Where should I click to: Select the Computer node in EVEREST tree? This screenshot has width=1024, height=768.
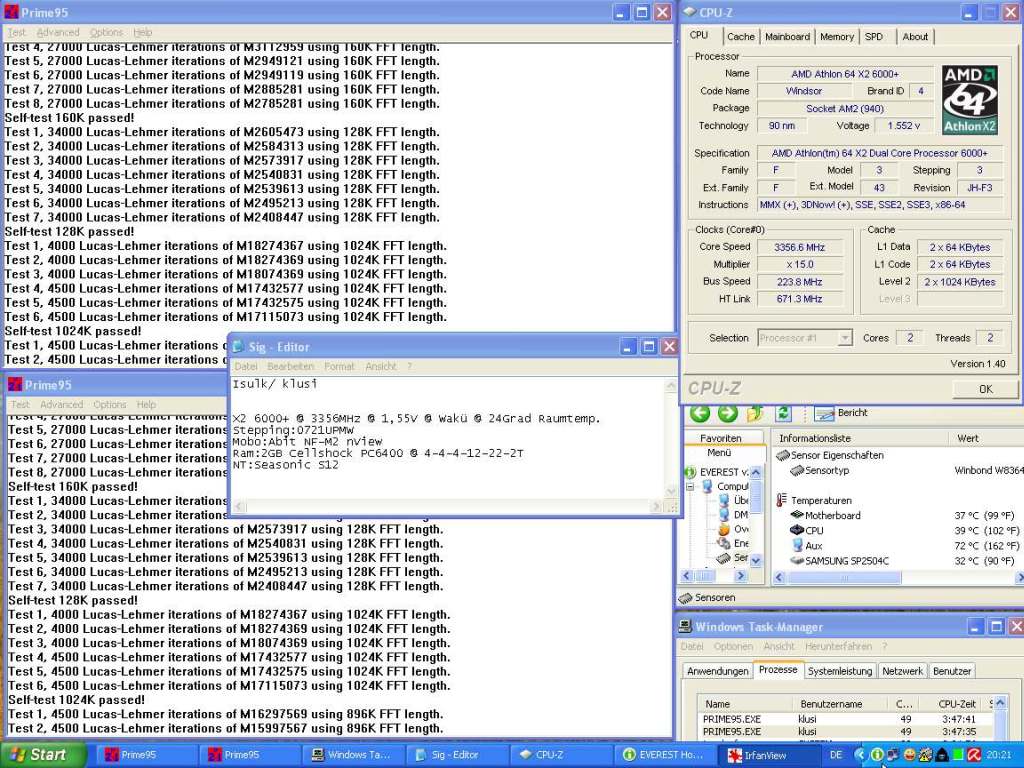pyautogui.click(x=726, y=487)
